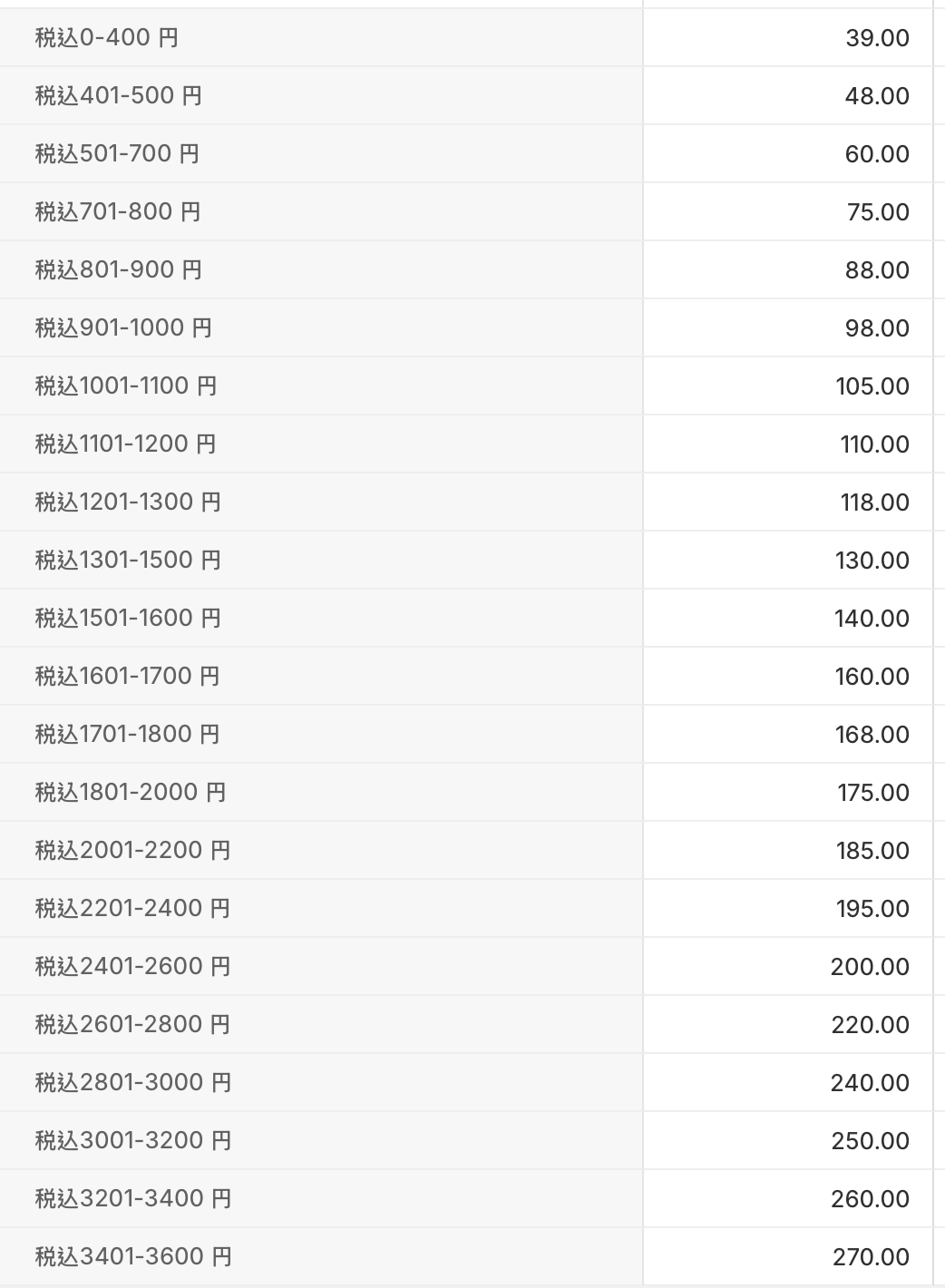Select the 140.00 price value
The image size is (945, 1288).
pos(872,619)
